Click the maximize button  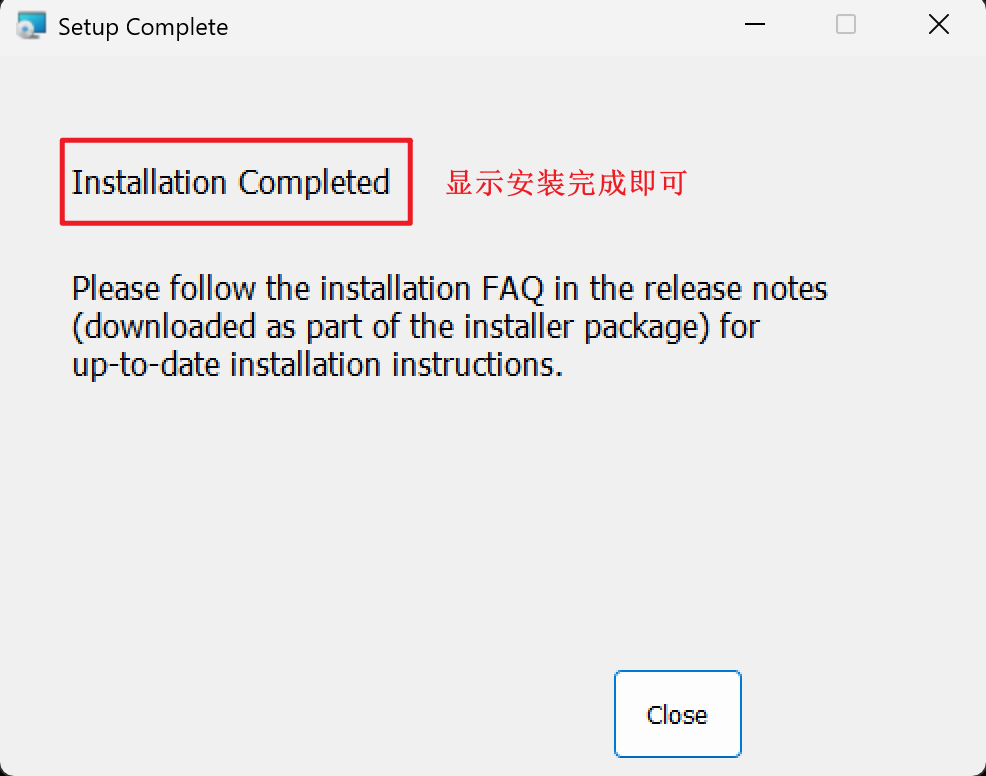[x=845, y=24]
